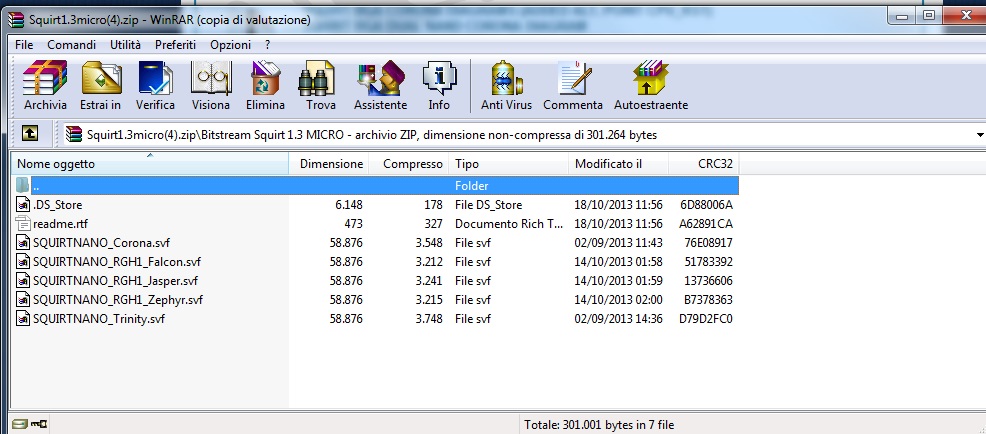Click WinRAR icon in the title bar
This screenshot has width=986, height=434.
[x=16, y=19]
